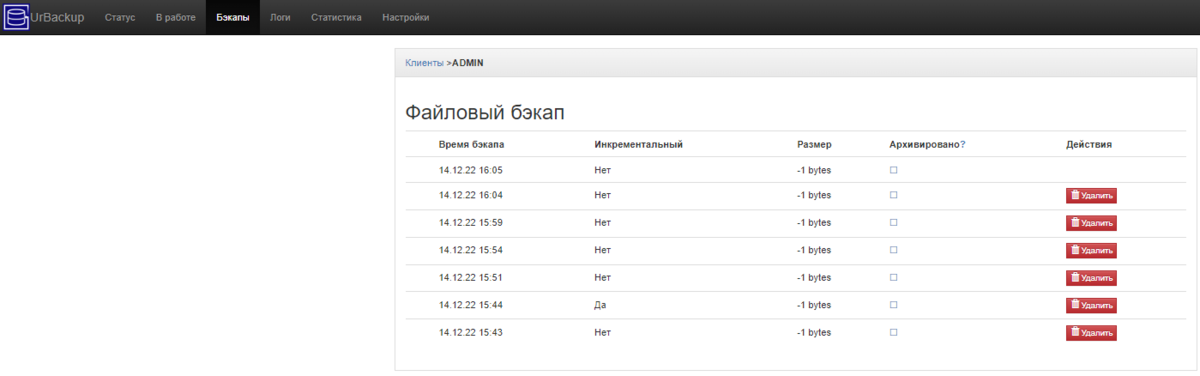The image size is (1200, 376).
Task: Open backup from 14.12.22 16:04
Action: point(471,195)
